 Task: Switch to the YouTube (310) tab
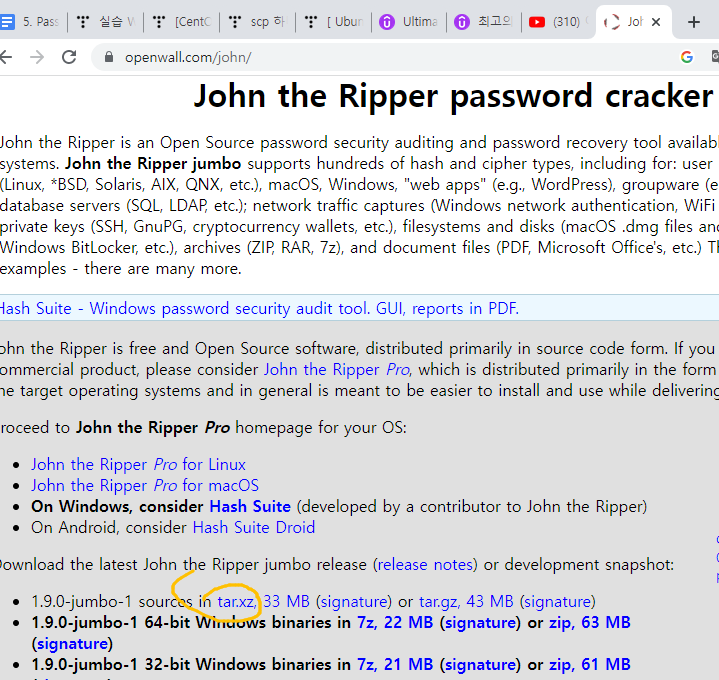click(x=559, y=22)
